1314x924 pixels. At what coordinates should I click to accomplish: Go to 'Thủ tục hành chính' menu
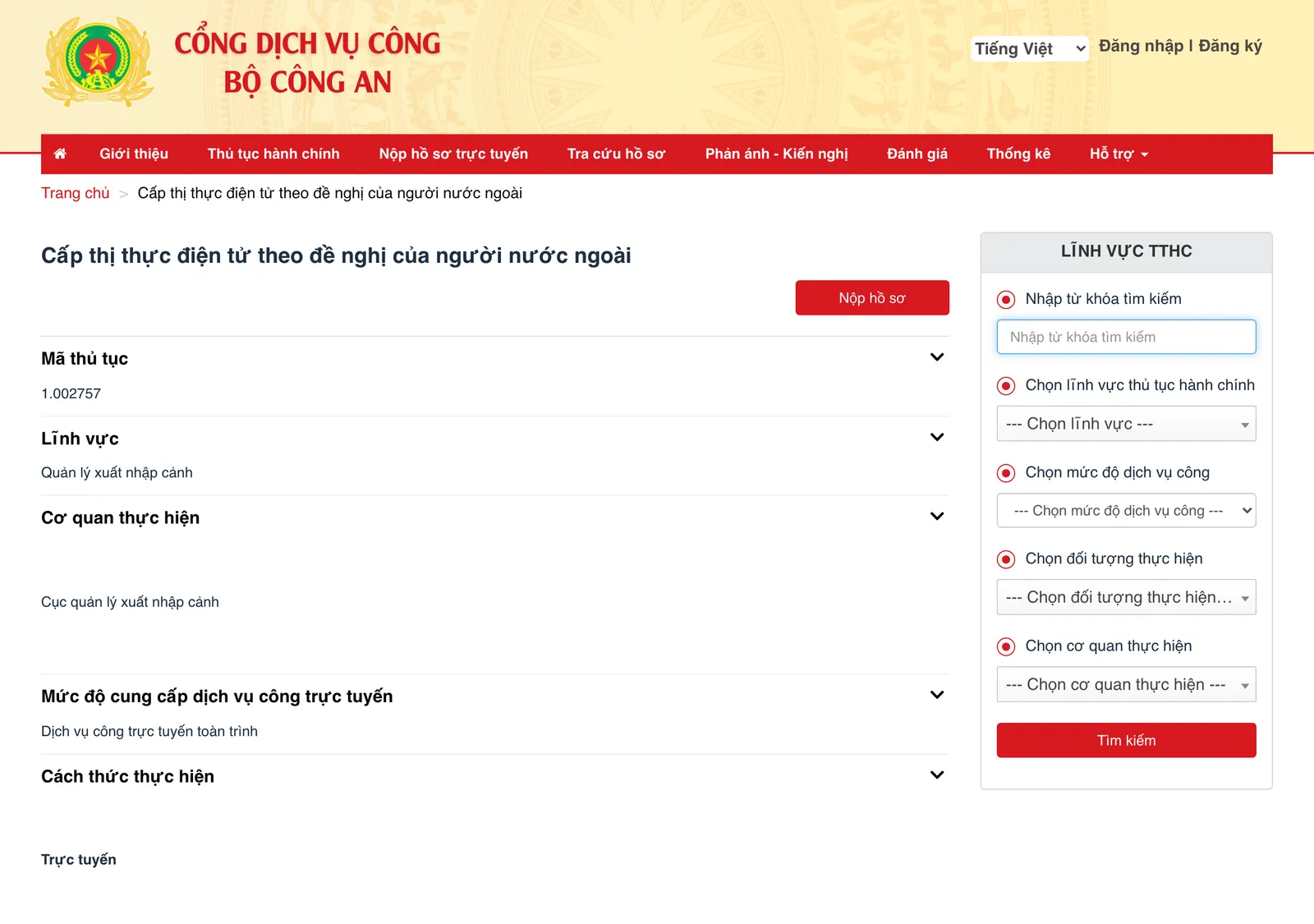pos(273,154)
